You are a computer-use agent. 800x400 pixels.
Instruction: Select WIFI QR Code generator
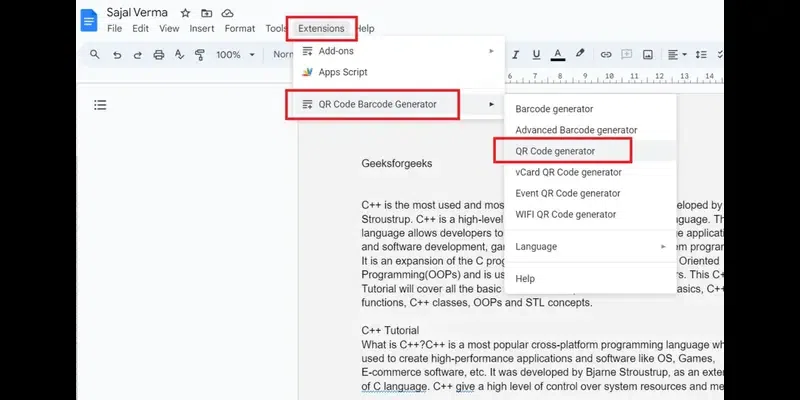pos(590,214)
